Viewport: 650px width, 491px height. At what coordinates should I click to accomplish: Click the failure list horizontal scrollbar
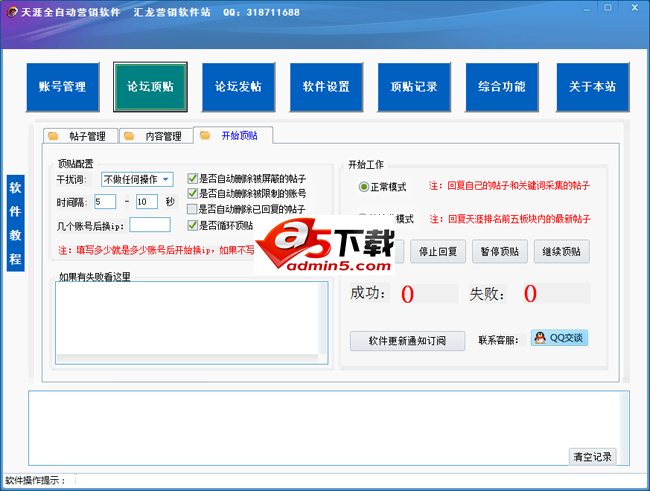coord(187,359)
